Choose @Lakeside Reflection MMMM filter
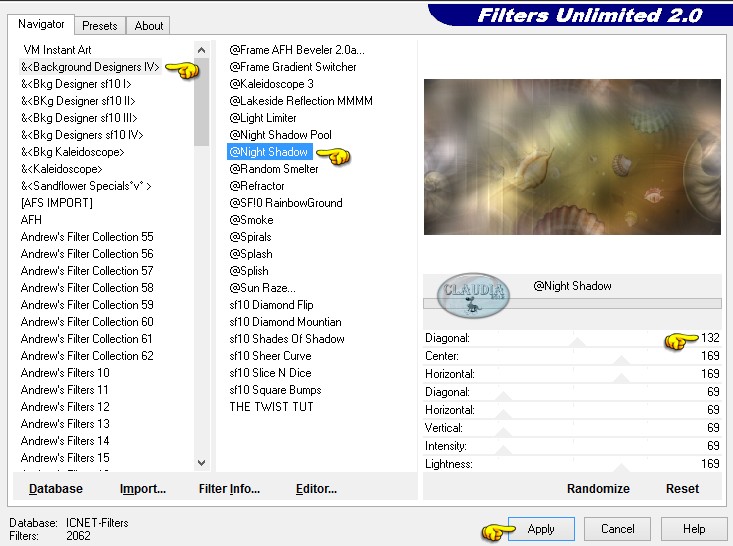 click(x=301, y=101)
